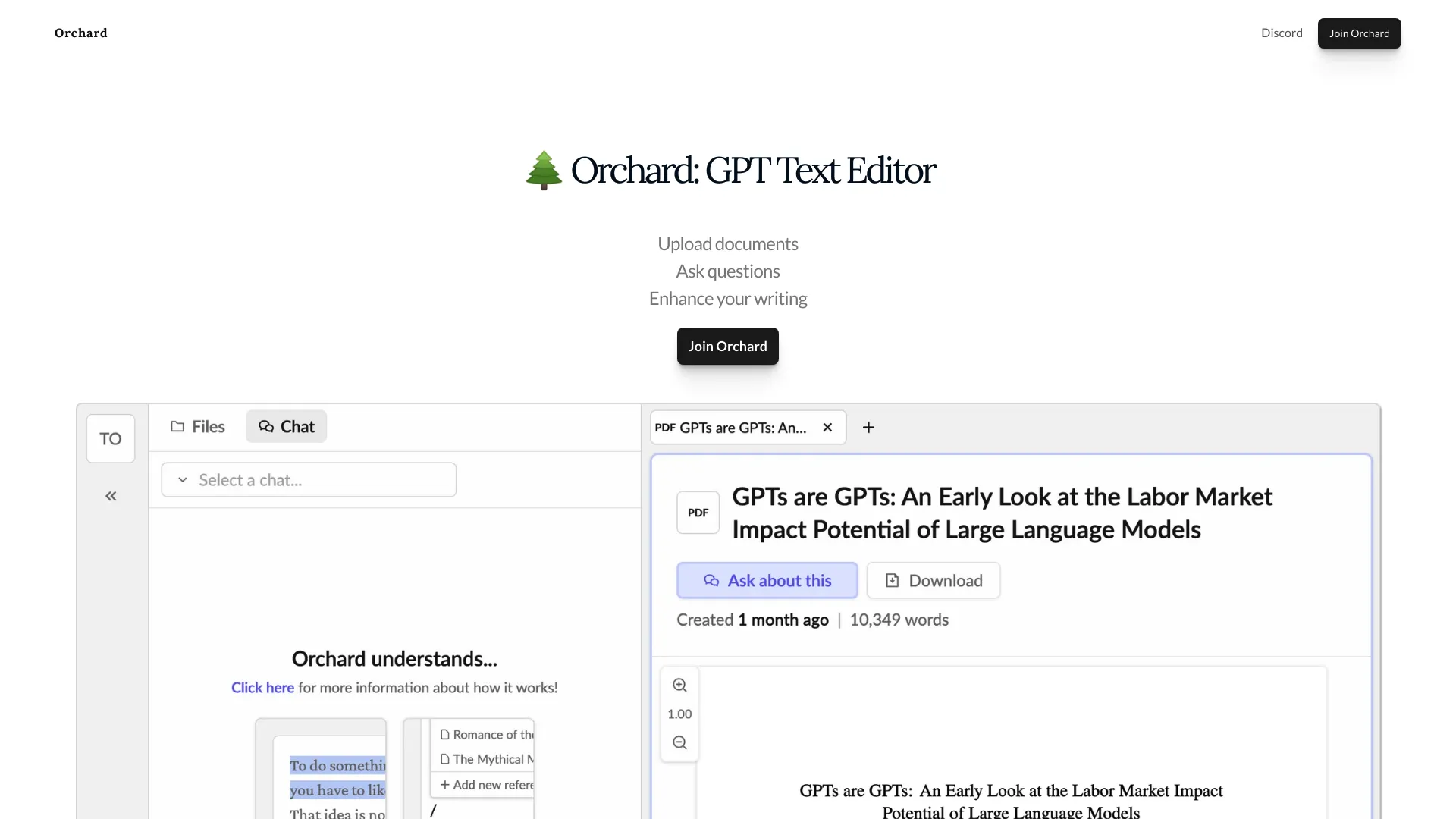Click the Join Orchard button in the header

tap(1359, 33)
